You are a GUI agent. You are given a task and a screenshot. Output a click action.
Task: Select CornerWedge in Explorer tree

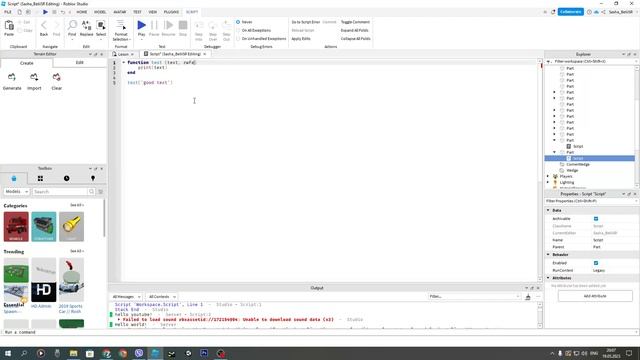click(x=578, y=164)
